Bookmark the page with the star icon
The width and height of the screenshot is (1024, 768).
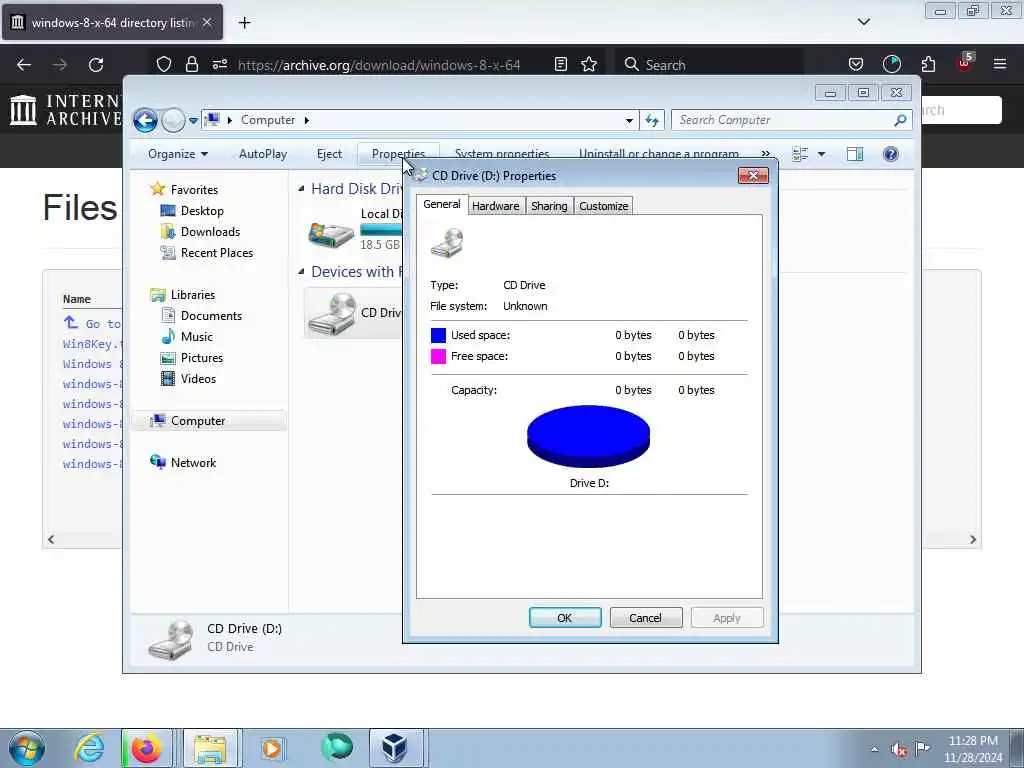pos(589,64)
